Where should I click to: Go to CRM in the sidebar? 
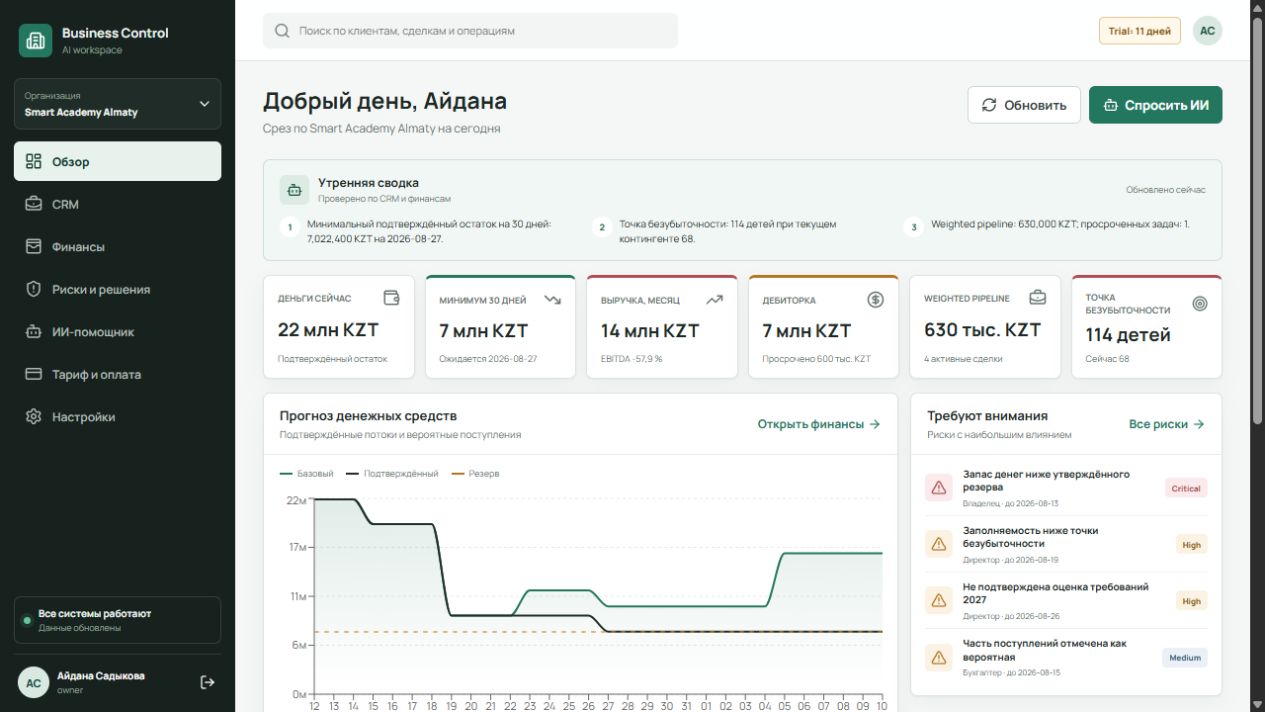pos(118,204)
